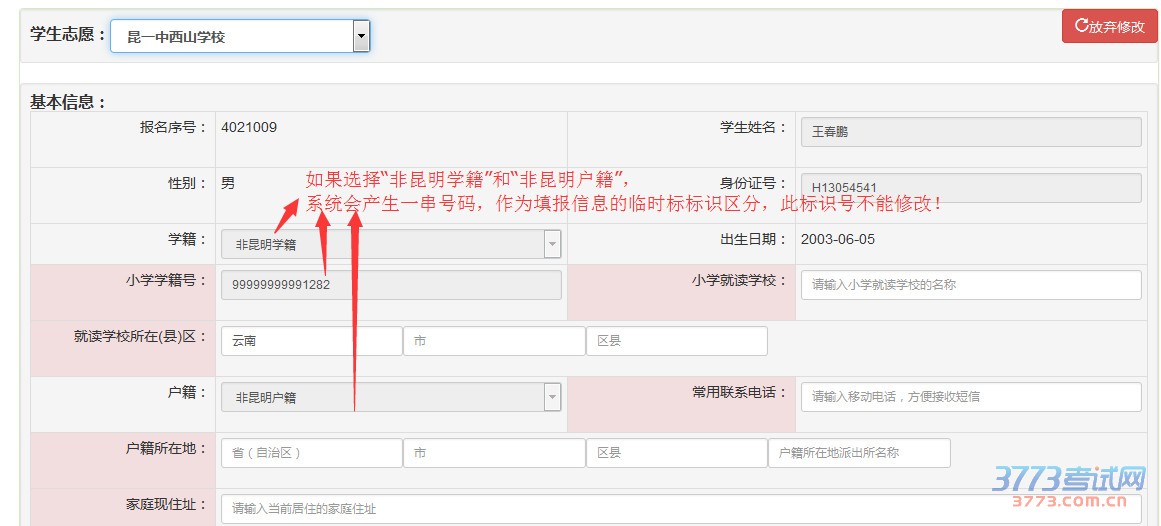Viewport: 1161px width, 526px height.
Task: Click the 报名序号 value 4021009
Action: coord(249,128)
